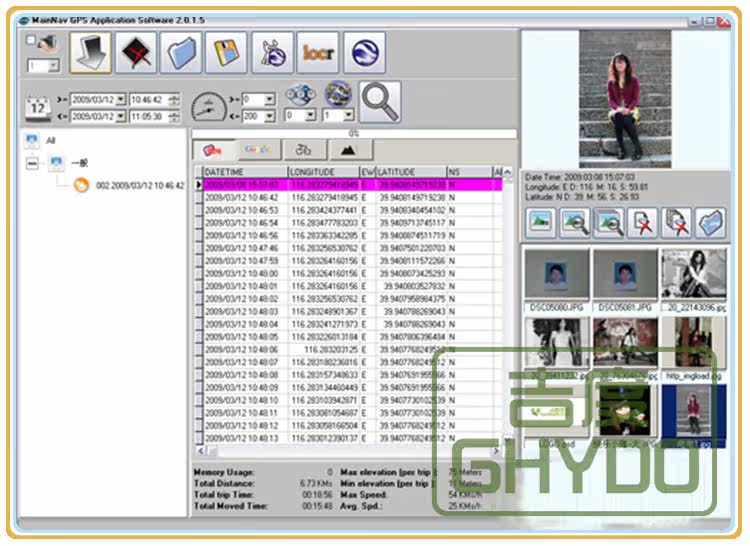The height and width of the screenshot is (546, 750).
Task: Click the show photo icon in photo toolbar
Action: point(540,223)
